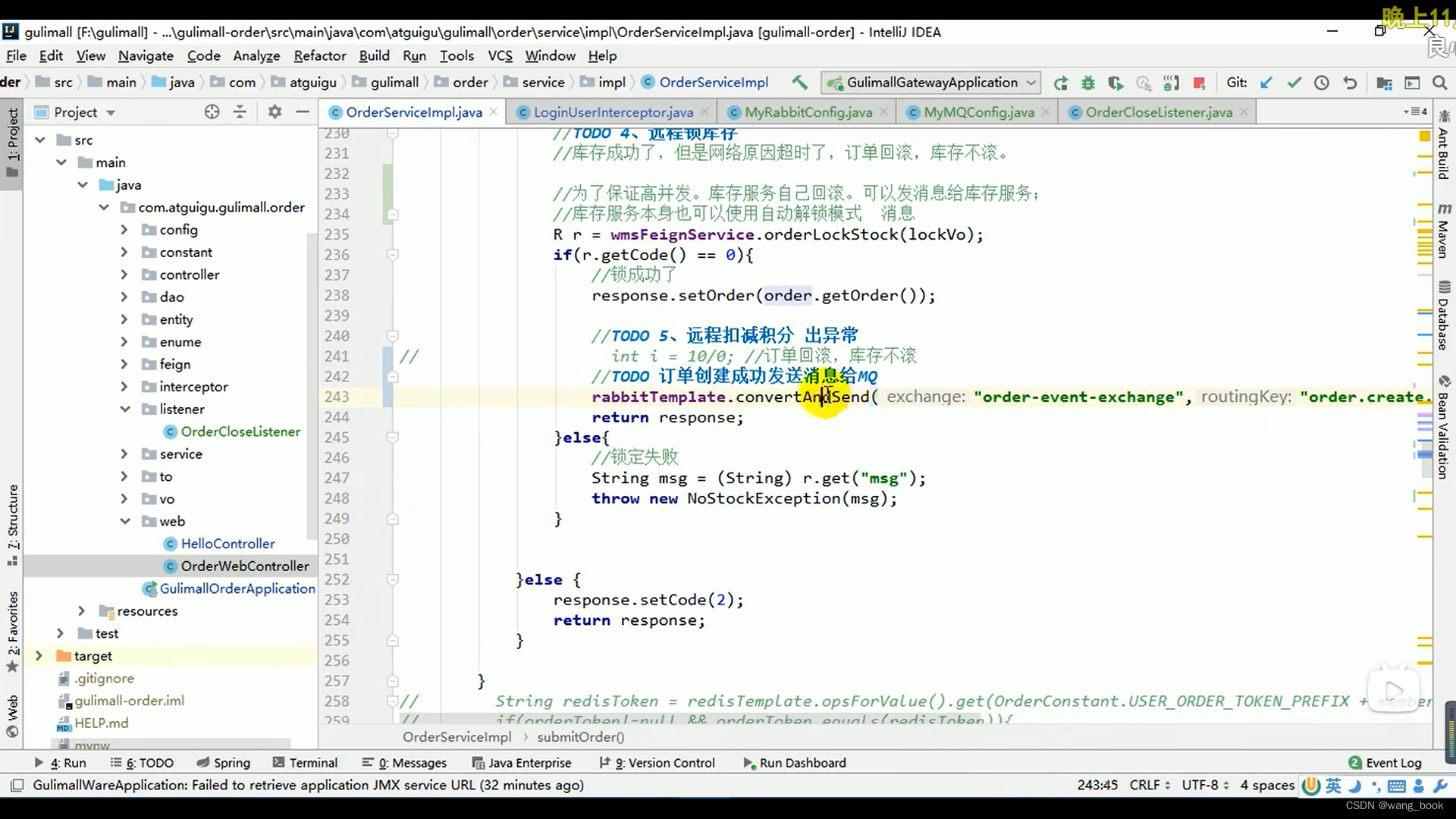
Task: Click the submitOrder() breadcrumb
Action: coord(581,737)
